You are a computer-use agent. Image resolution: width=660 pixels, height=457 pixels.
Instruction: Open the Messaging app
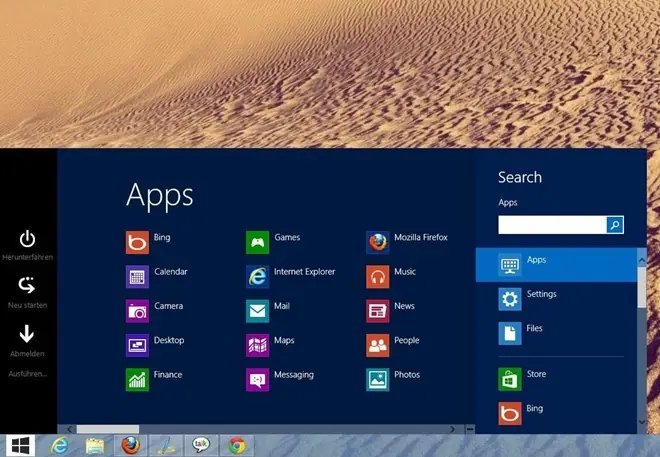[258, 379]
